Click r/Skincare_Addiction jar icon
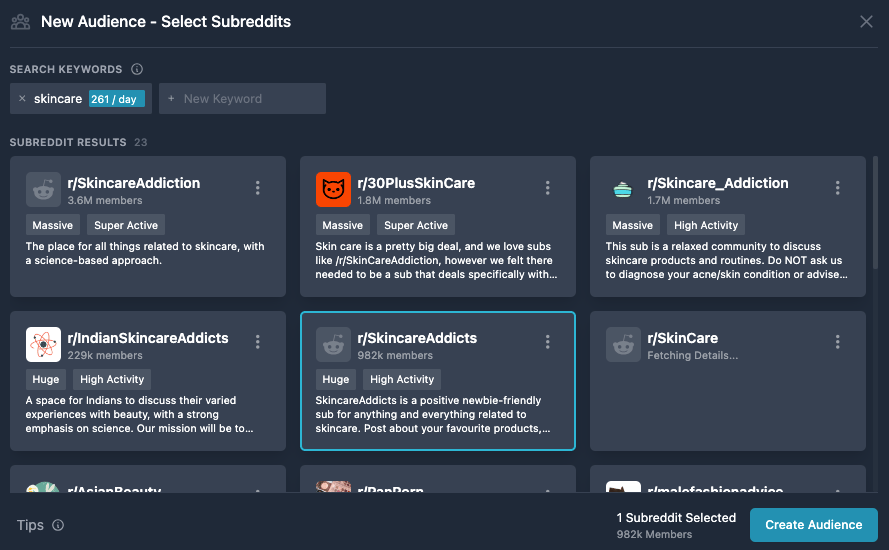 [x=623, y=189]
